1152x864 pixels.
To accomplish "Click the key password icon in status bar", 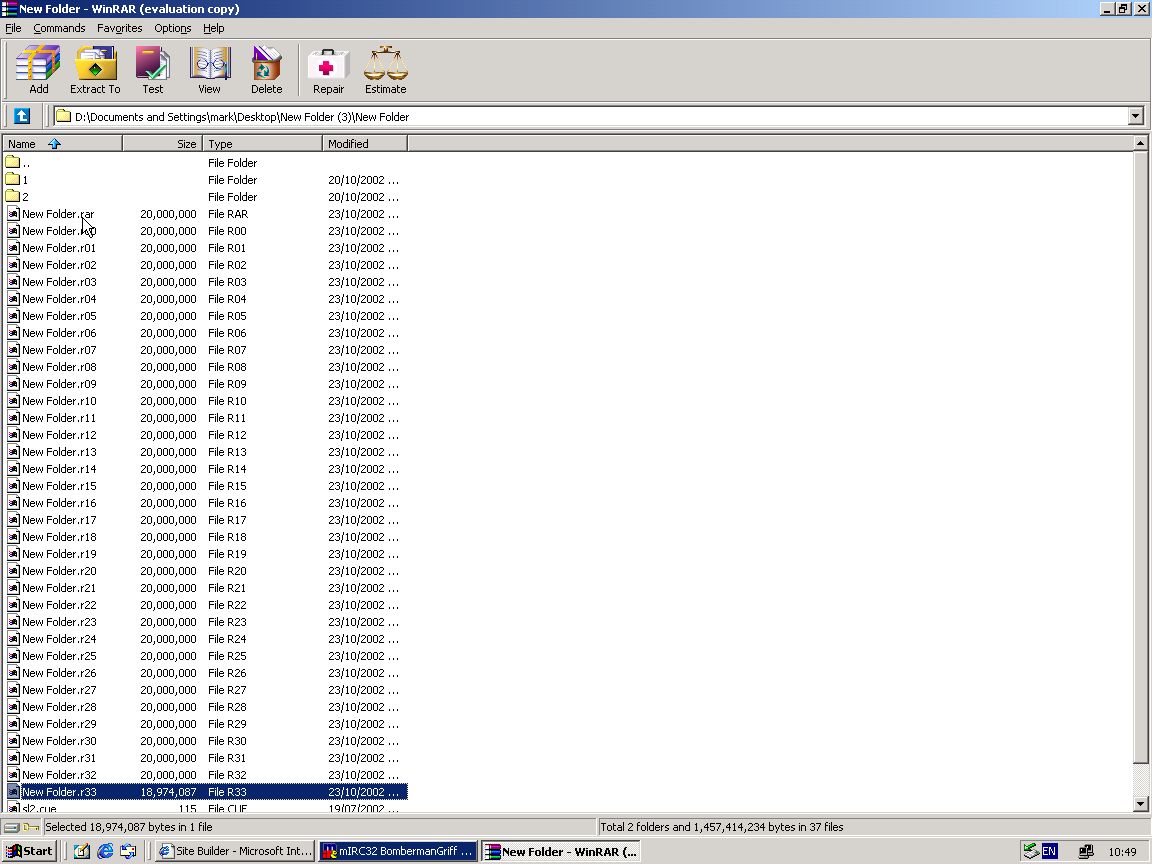I will click(x=31, y=827).
